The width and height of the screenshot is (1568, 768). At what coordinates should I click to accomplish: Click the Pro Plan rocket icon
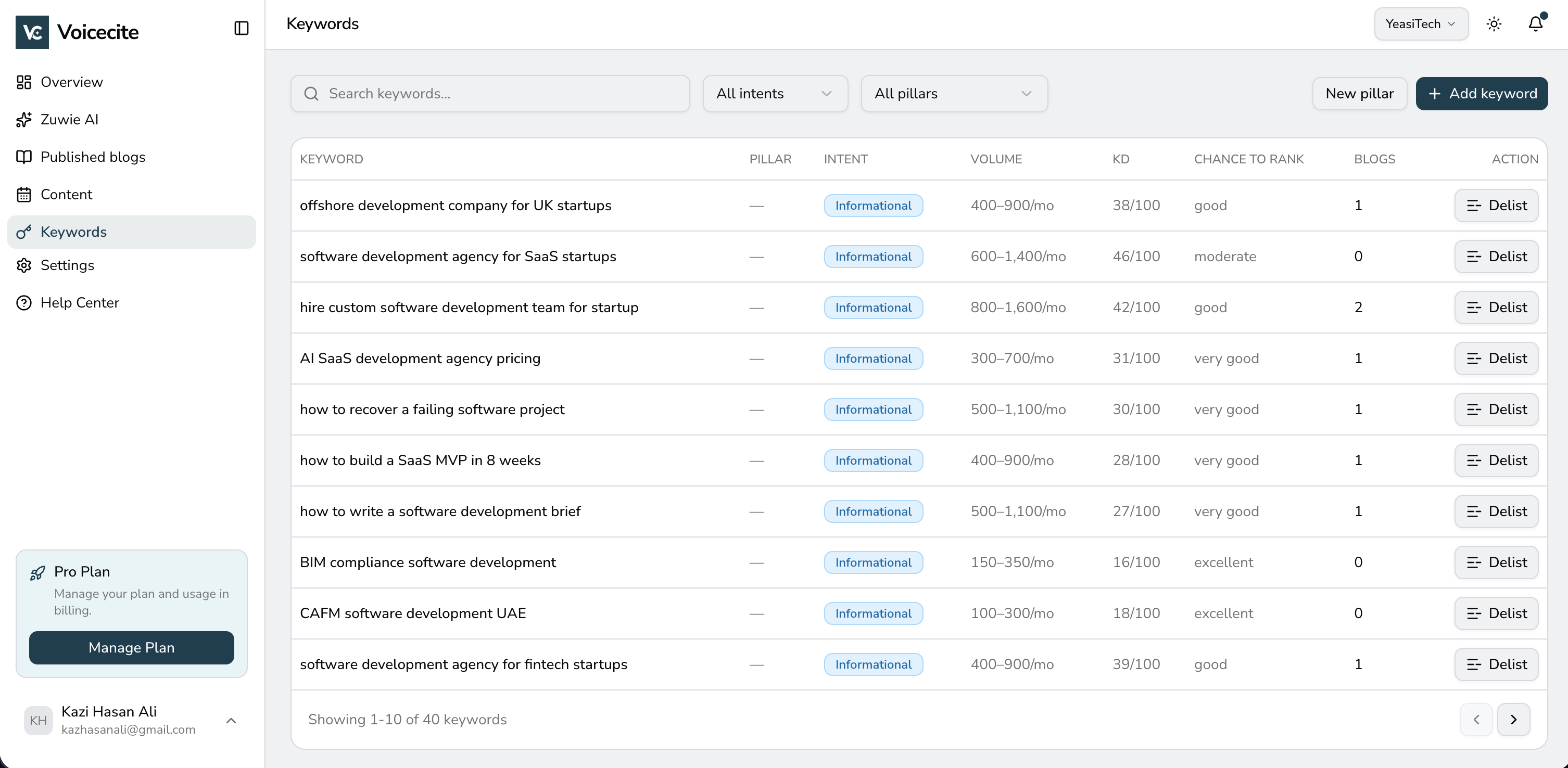point(37,573)
